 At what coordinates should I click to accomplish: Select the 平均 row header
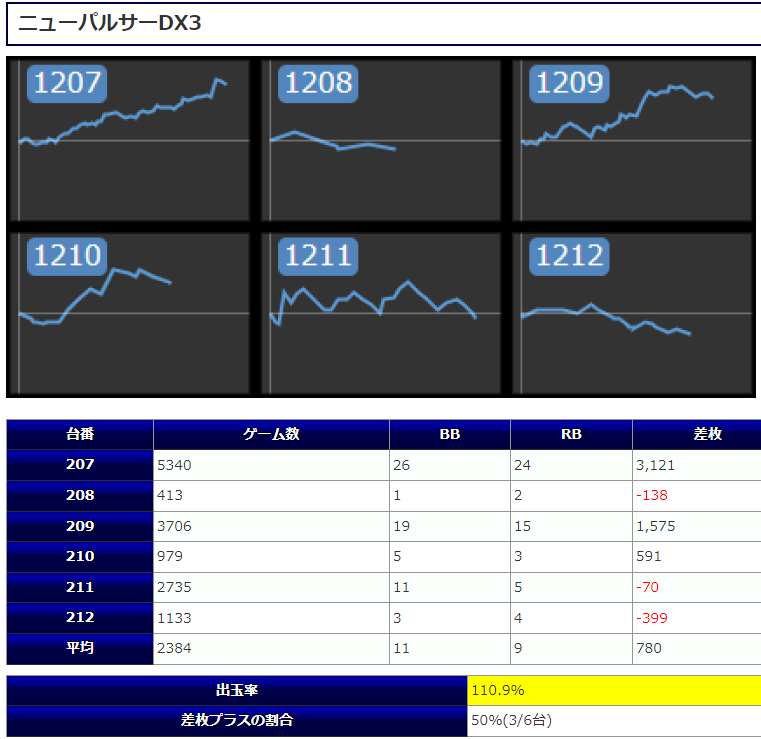click(x=80, y=648)
